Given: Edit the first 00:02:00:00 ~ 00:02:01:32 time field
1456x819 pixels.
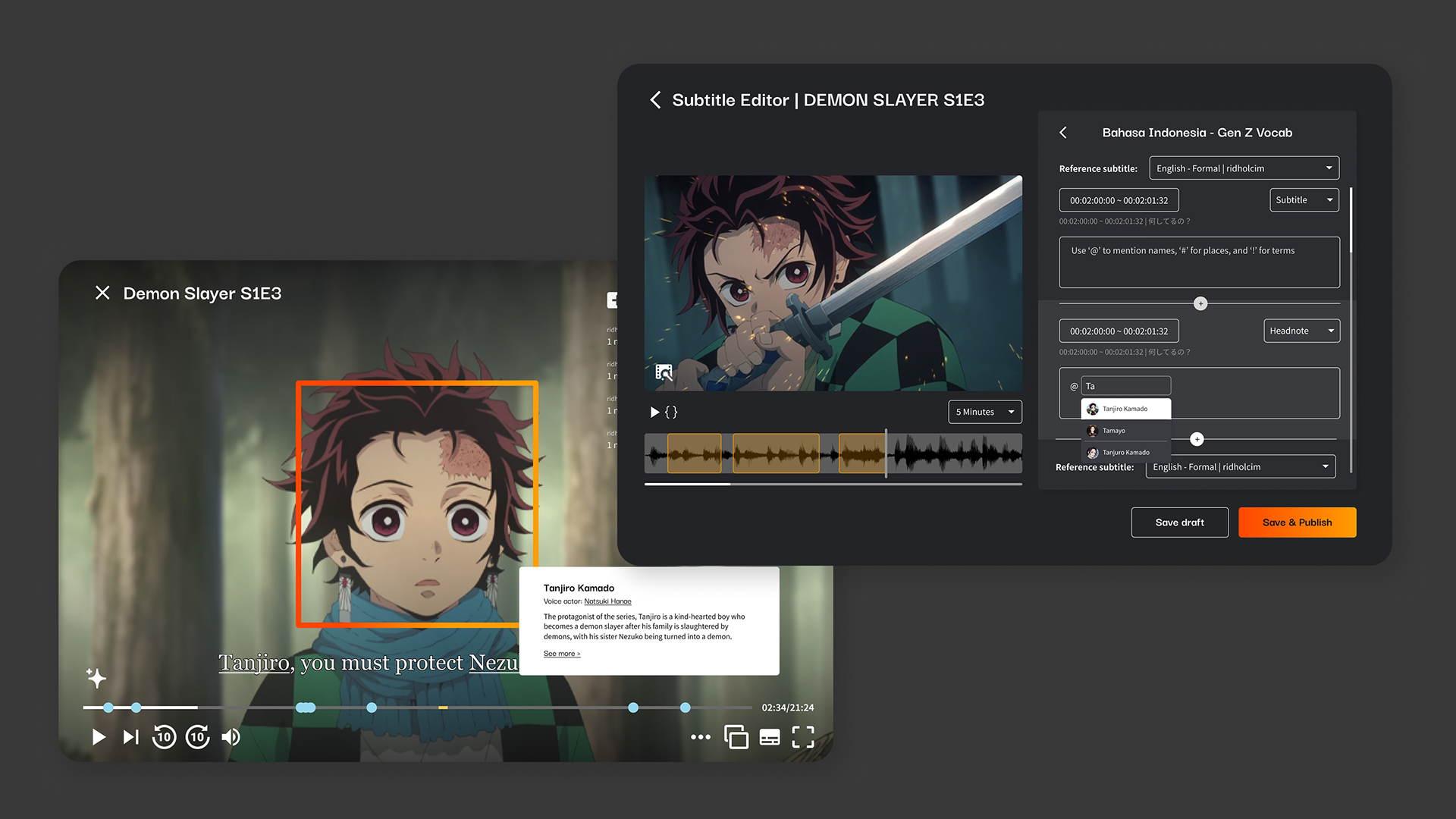Looking at the screenshot, I should coord(1119,200).
